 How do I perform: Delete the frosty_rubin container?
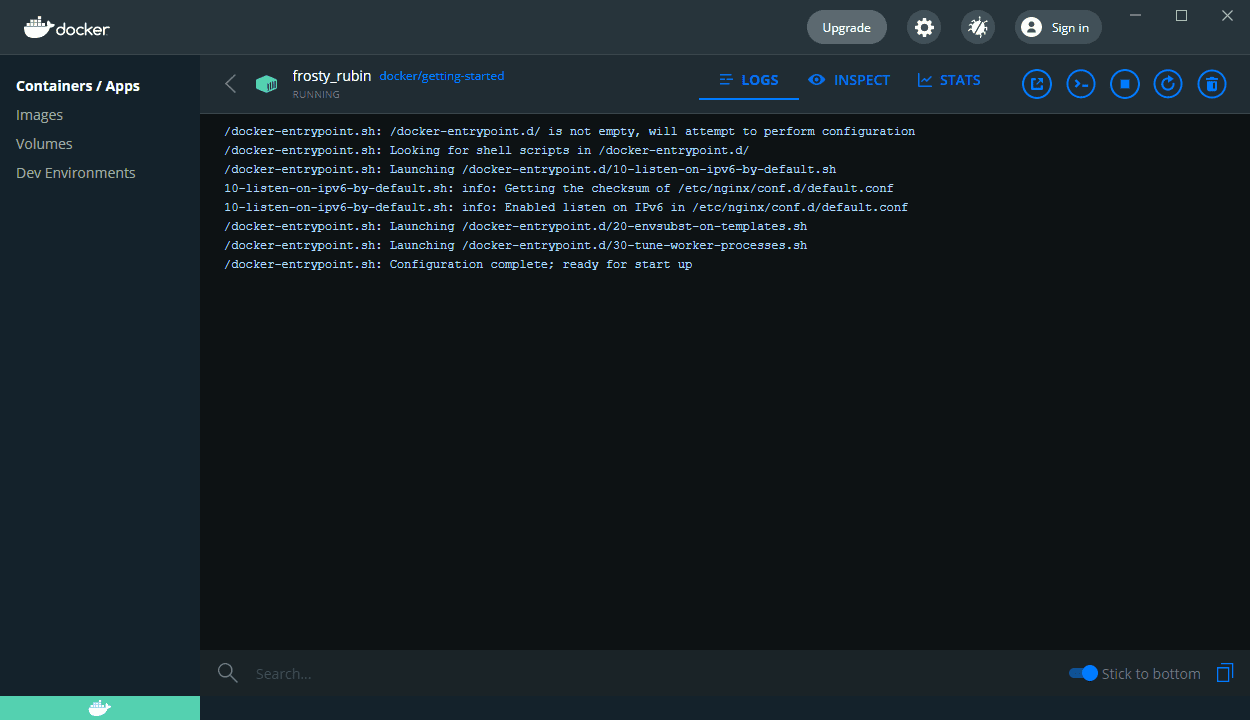click(1211, 84)
